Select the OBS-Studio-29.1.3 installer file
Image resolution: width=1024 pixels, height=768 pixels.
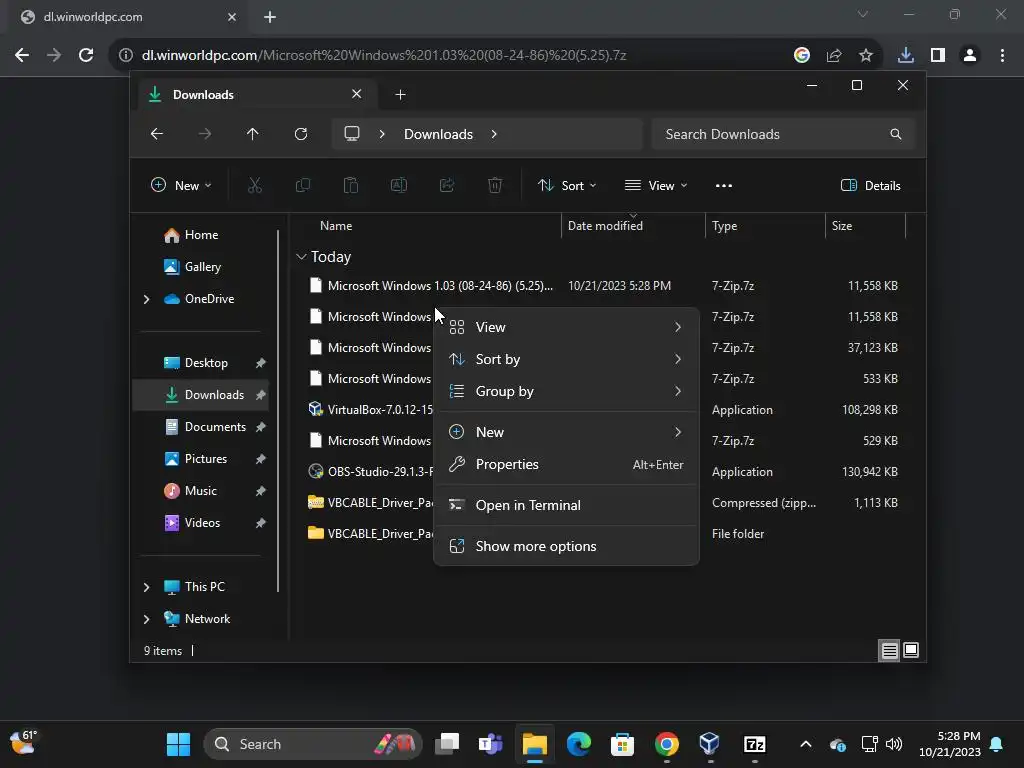pos(370,472)
